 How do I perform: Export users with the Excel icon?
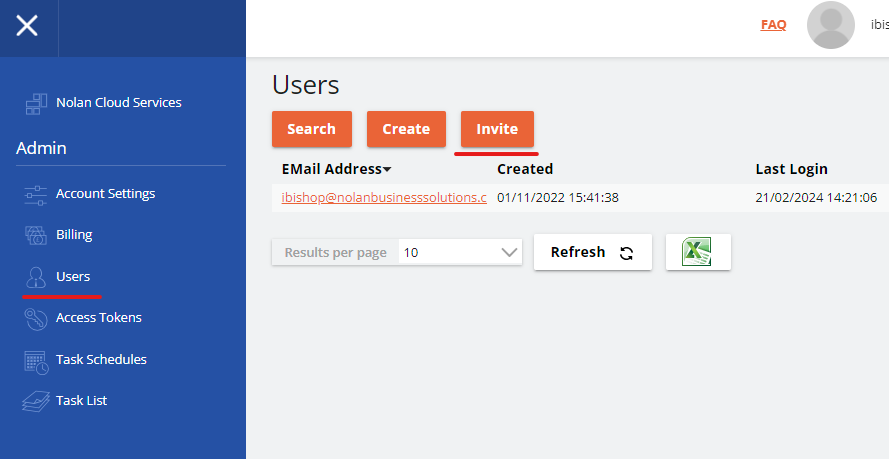click(697, 252)
